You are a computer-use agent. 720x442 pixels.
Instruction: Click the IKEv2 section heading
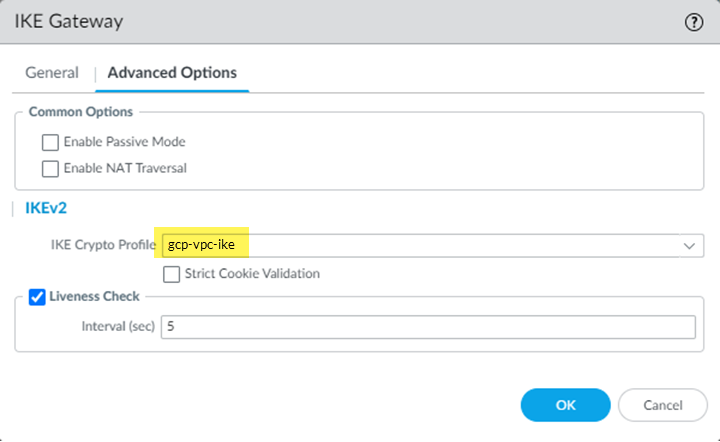click(45, 208)
